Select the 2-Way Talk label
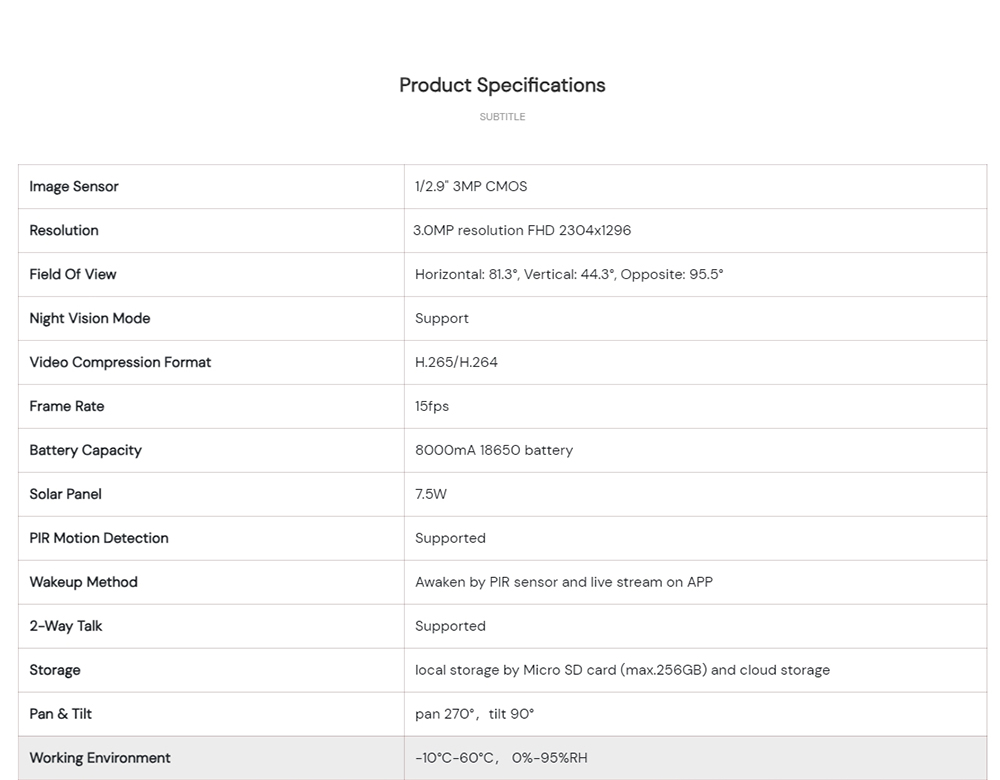 coord(66,626)
